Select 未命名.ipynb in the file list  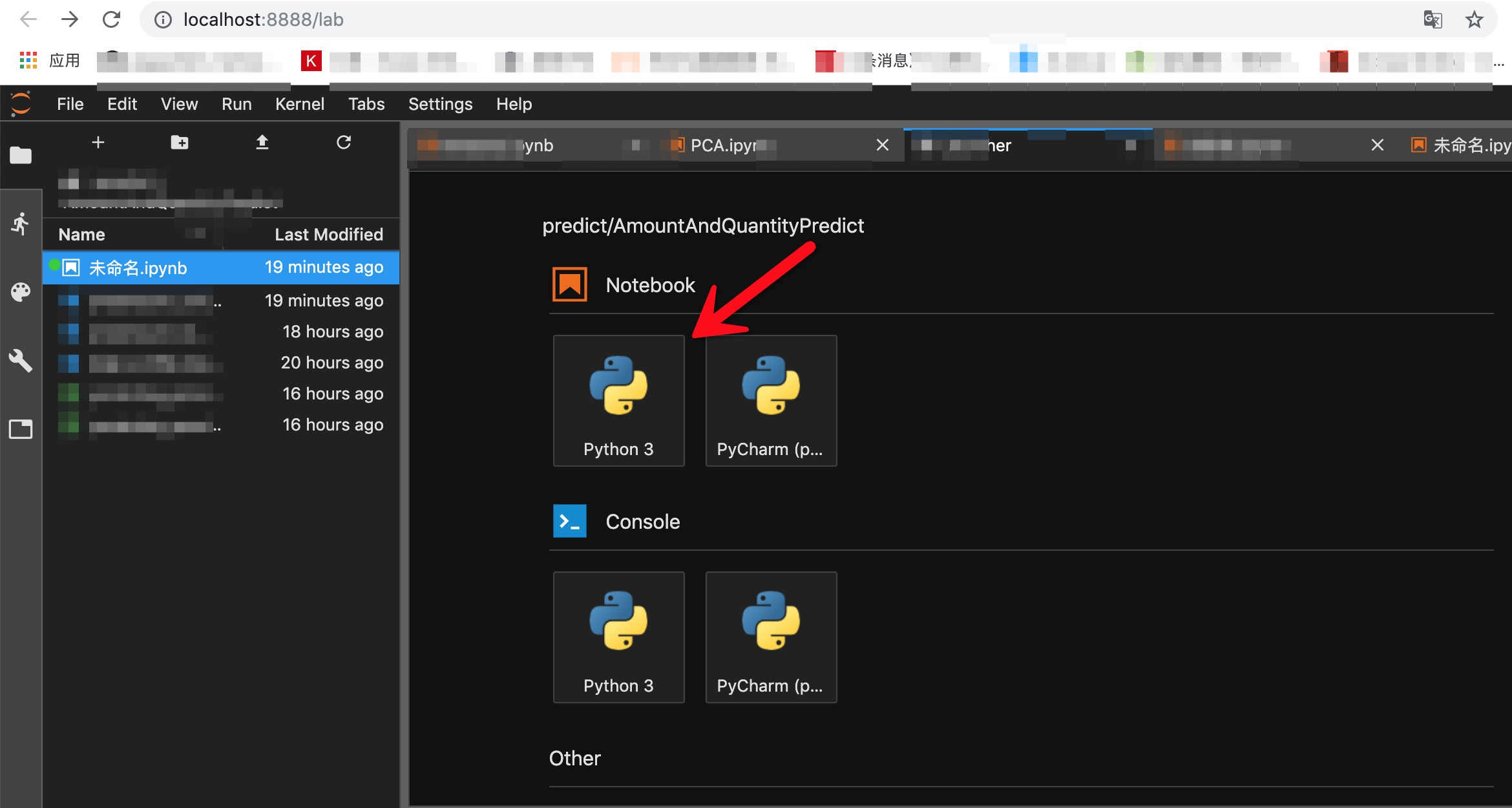[138, 268]
